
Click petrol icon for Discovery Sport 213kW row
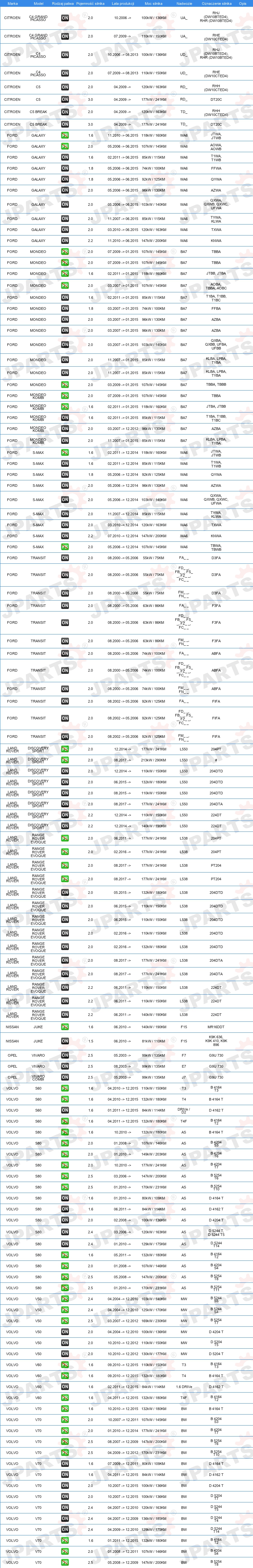click(x=65, y=760)
